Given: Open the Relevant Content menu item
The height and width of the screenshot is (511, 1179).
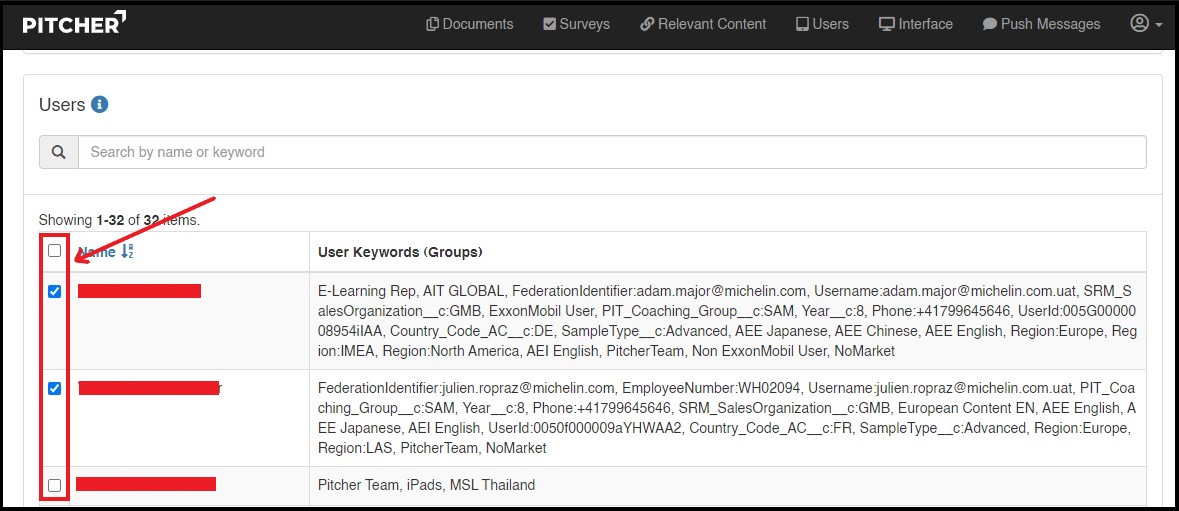Looking at the screenshot, I should pyautogui.click(x=703, y=24).
